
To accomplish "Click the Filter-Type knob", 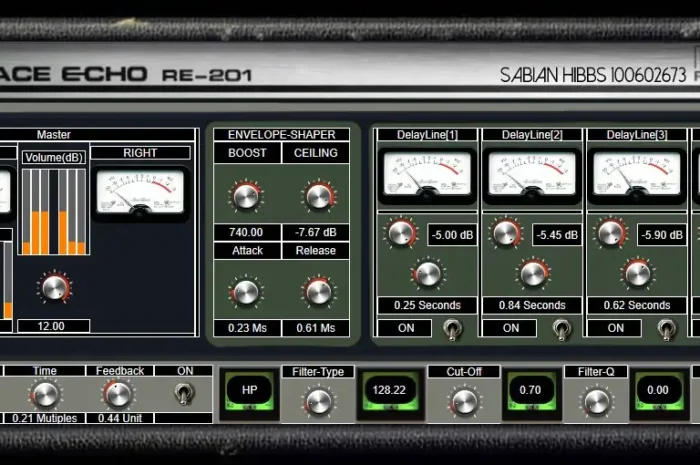I will 318,401.
